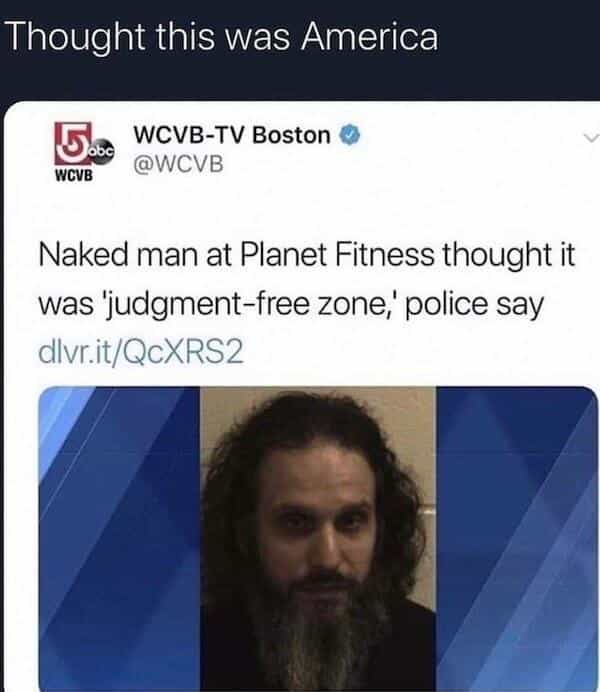This screenshot has width=600, height=692.
Task: Open the mugshot photo in the tweet
Action: (318, 538)
